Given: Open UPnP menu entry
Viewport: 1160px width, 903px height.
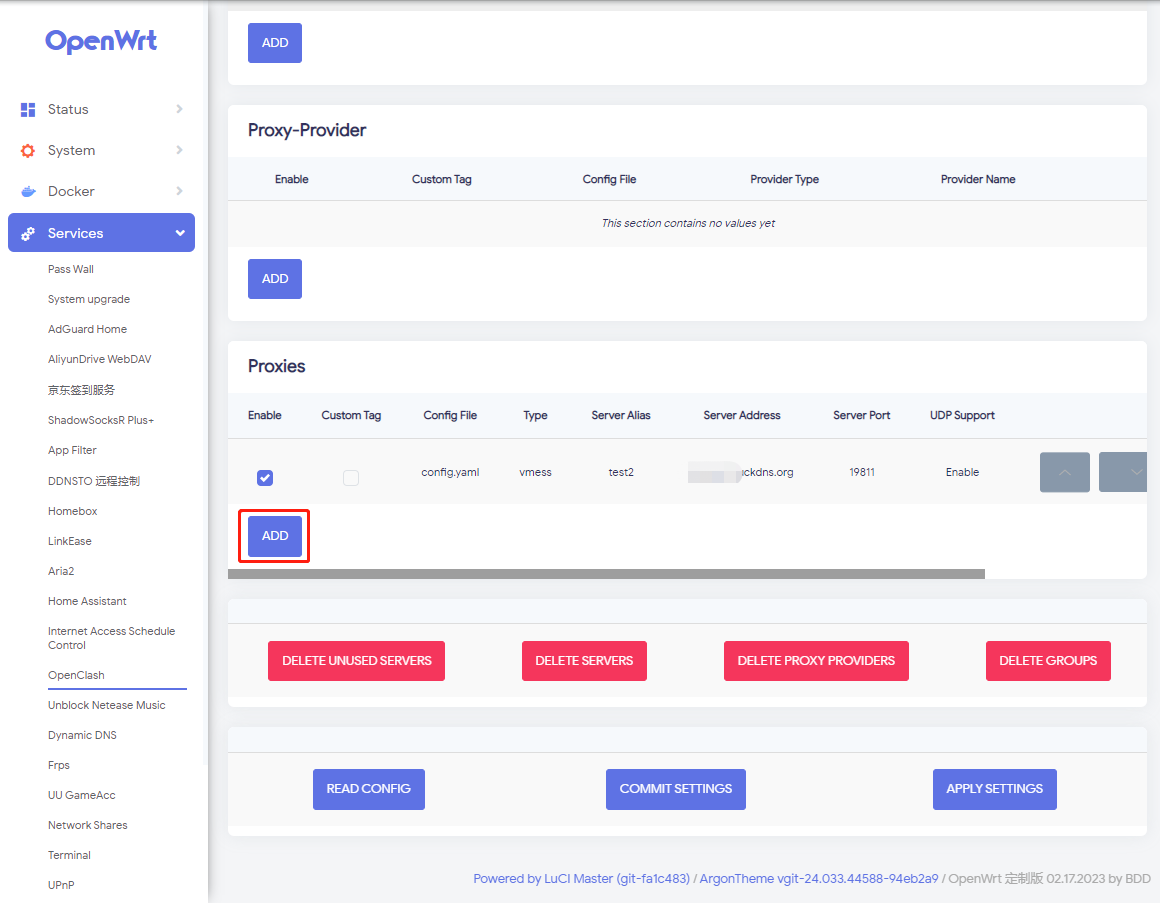Looking at the screenshot, I should click(x=61, y=885).
